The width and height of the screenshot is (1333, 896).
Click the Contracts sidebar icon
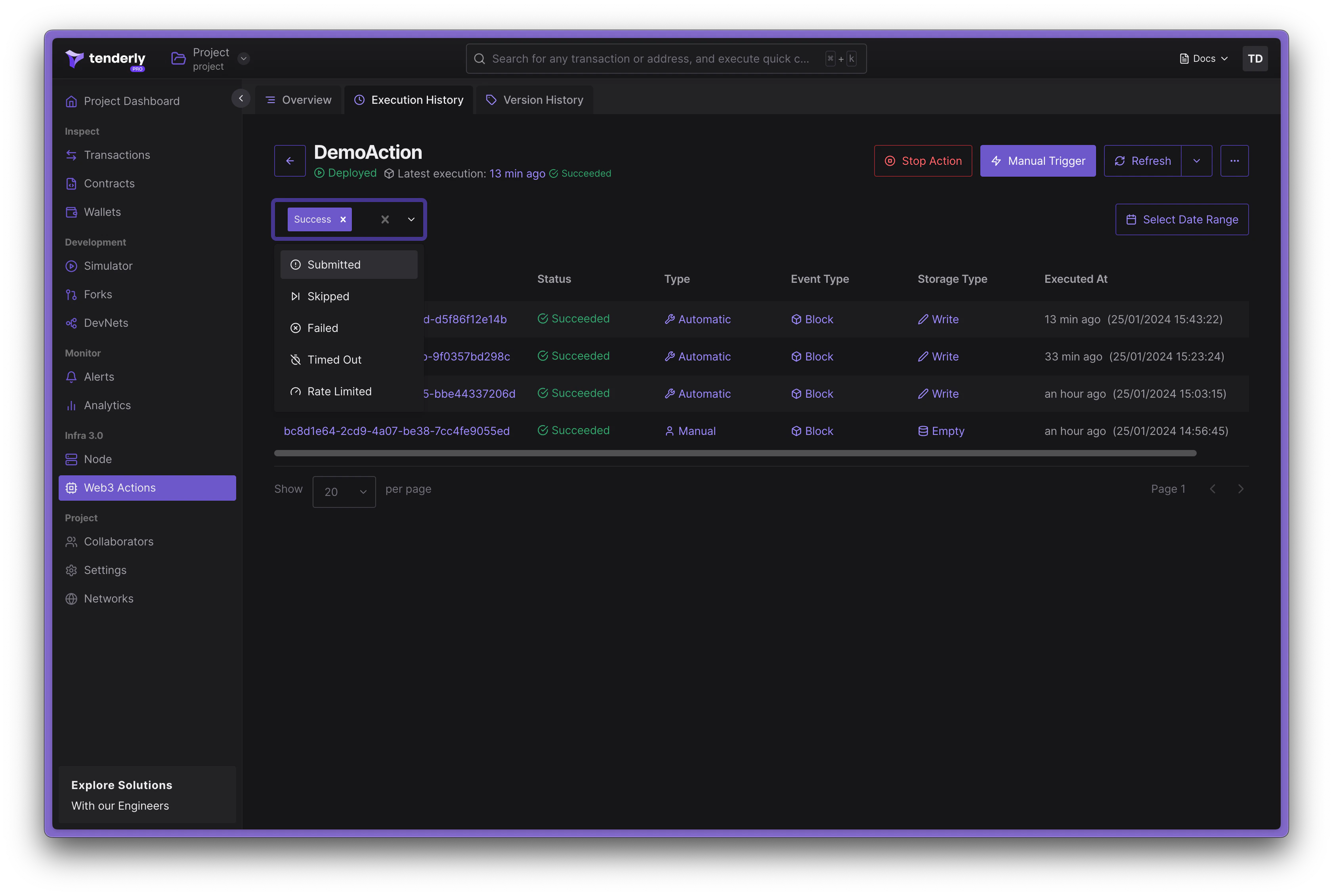[x=71, y=183]
